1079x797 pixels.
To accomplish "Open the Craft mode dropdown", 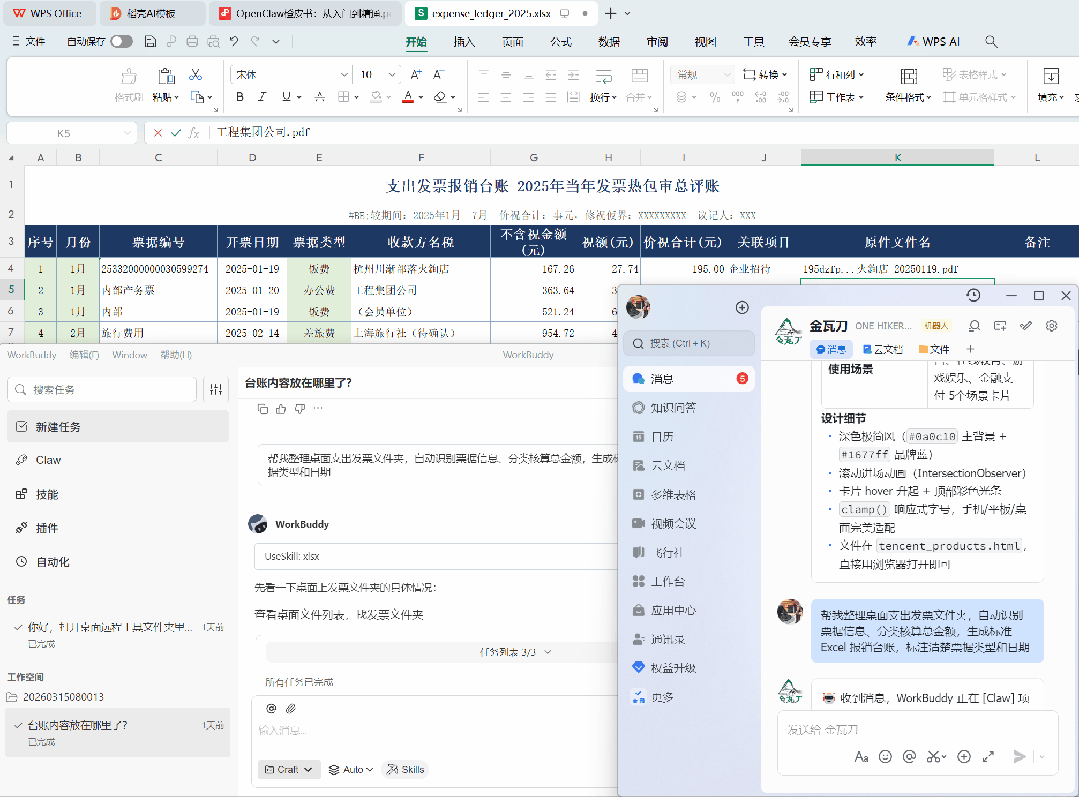I will 289,769.
